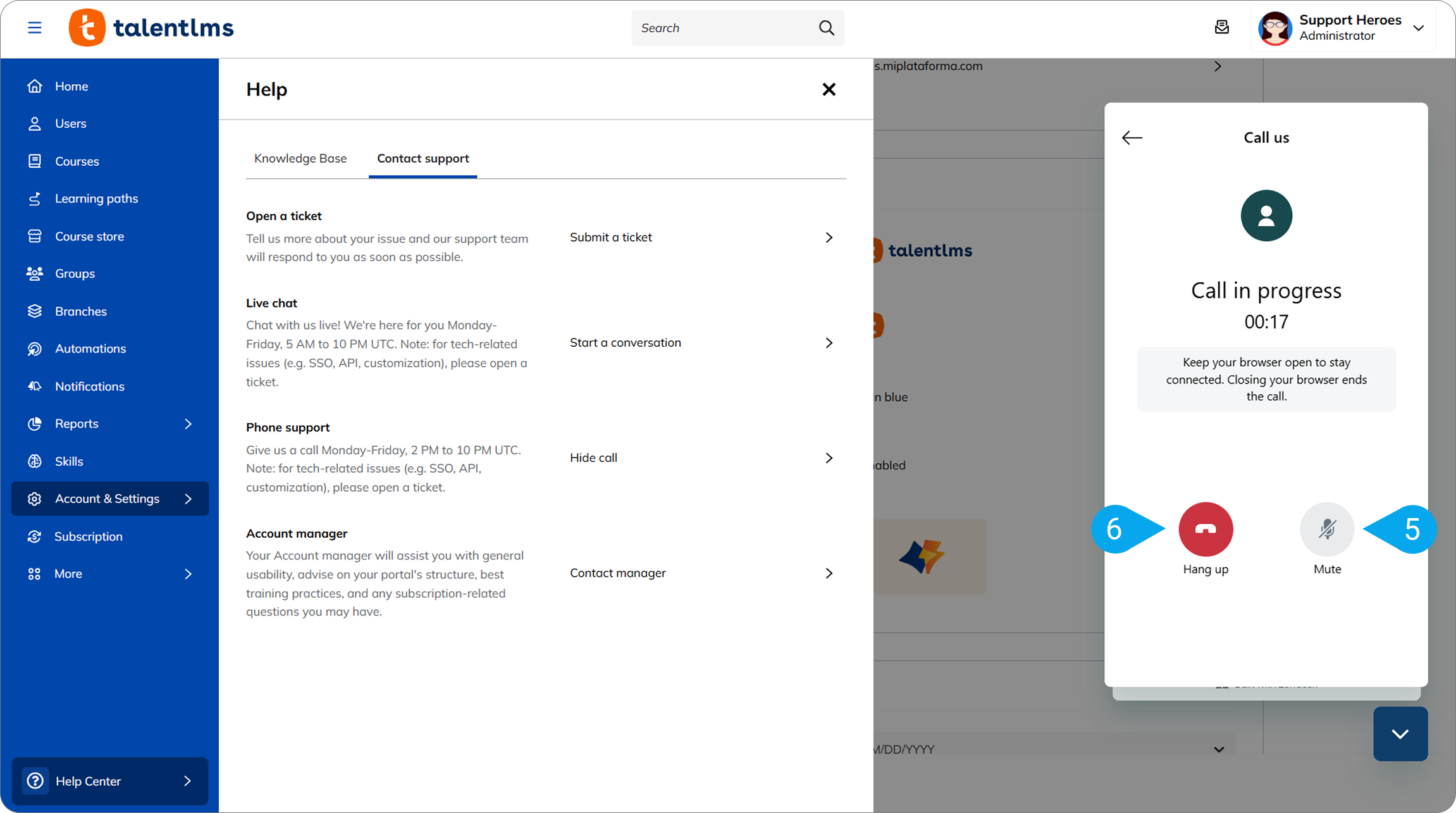Screen dimensions: 1456x813
Task: Go to Skills in sidebar
Action: [x=69, y=461]
